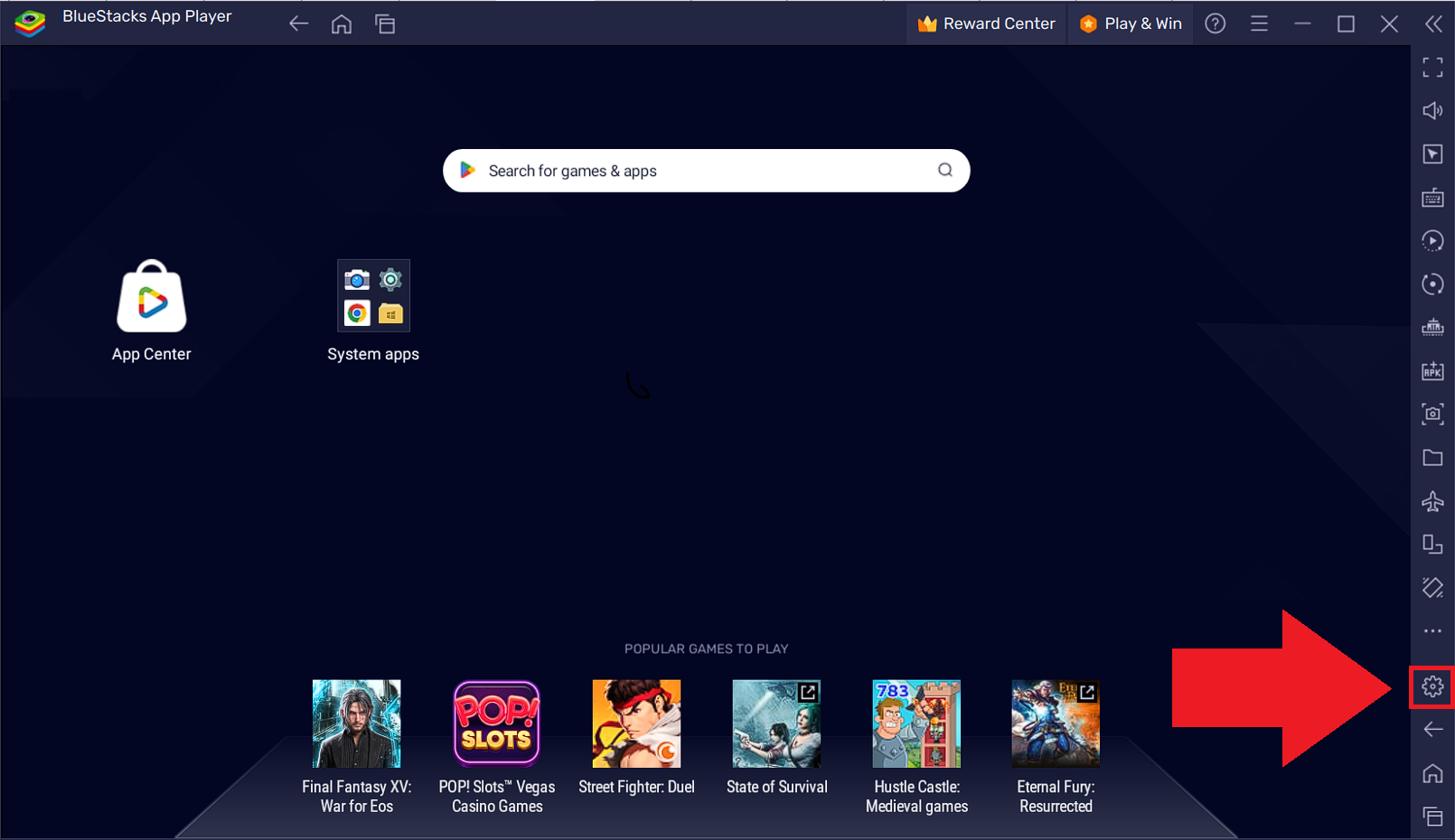Viewport: 1455px width, 840px height.
Task: Open BlueStacks settings from the sidebar
Action: tap(1432, 686)
